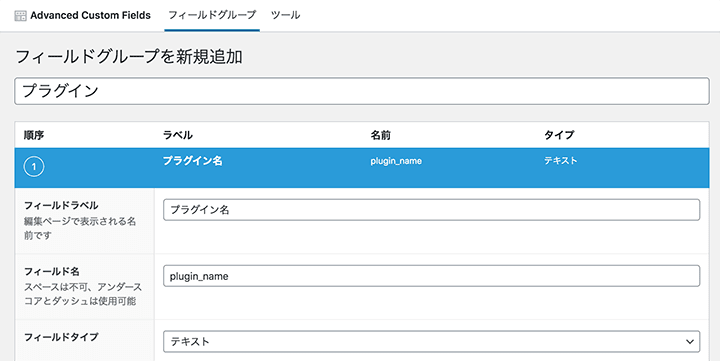The height and width of the screenshot is (361, 720).
Task: Click the フィールドタイプ setting label
Action: coord(61,337)
